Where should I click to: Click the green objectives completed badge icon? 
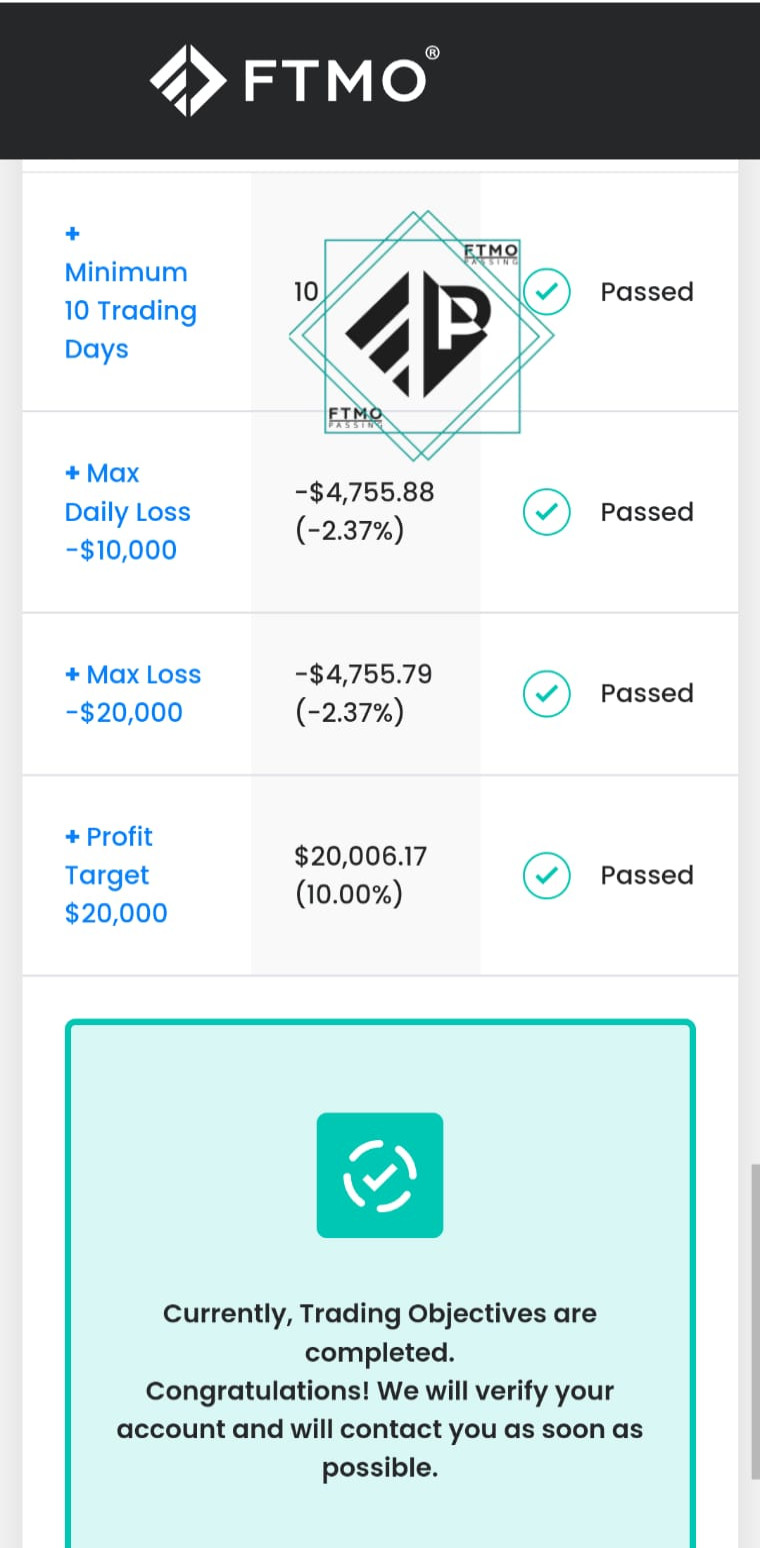380,1175
